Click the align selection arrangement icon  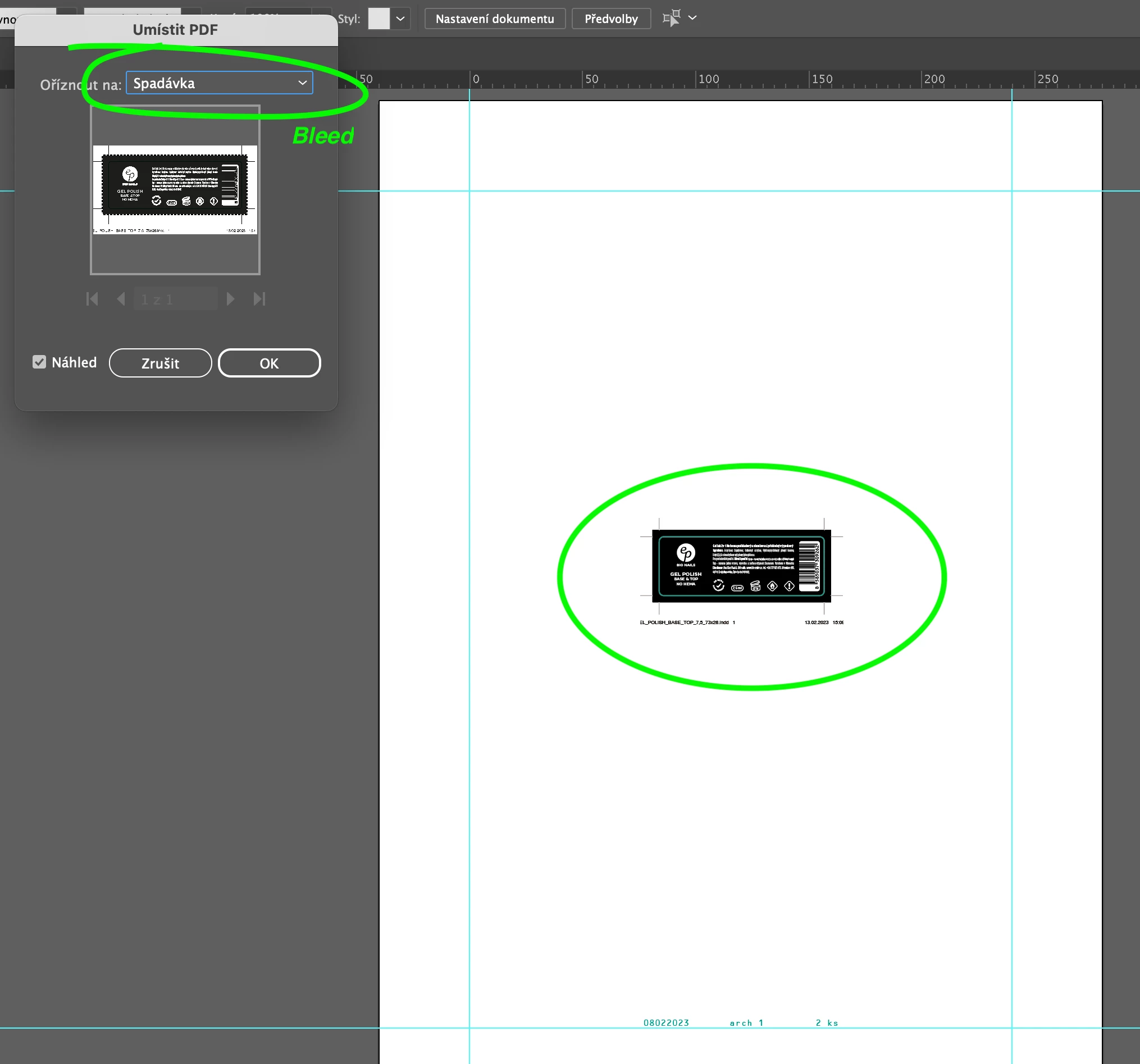(x=671, y=18)
